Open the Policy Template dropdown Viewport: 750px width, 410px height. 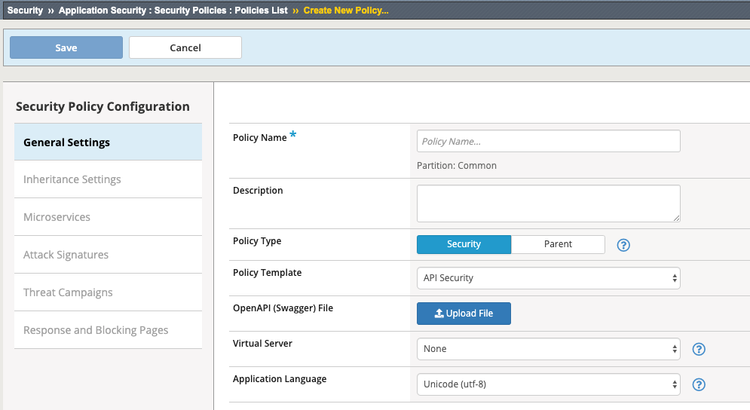click(548, 277)
